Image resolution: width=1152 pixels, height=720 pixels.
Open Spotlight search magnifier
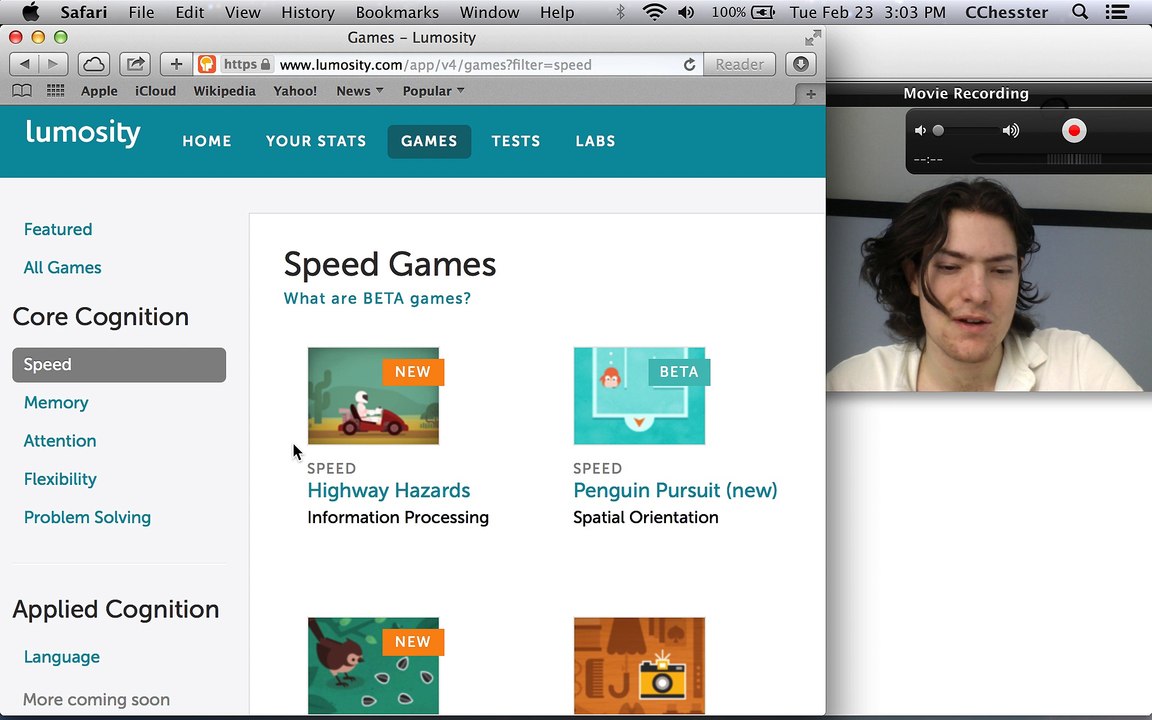(1080, 12)
